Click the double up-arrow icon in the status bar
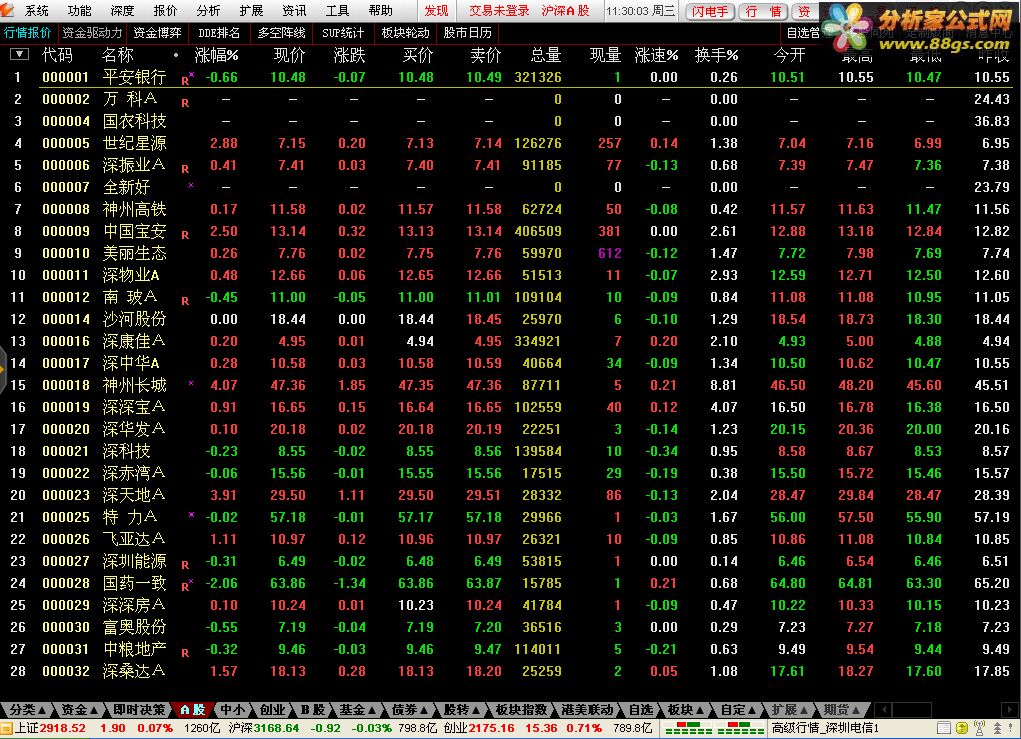Viewport: 1021px width, 739px height. point(997,728)
